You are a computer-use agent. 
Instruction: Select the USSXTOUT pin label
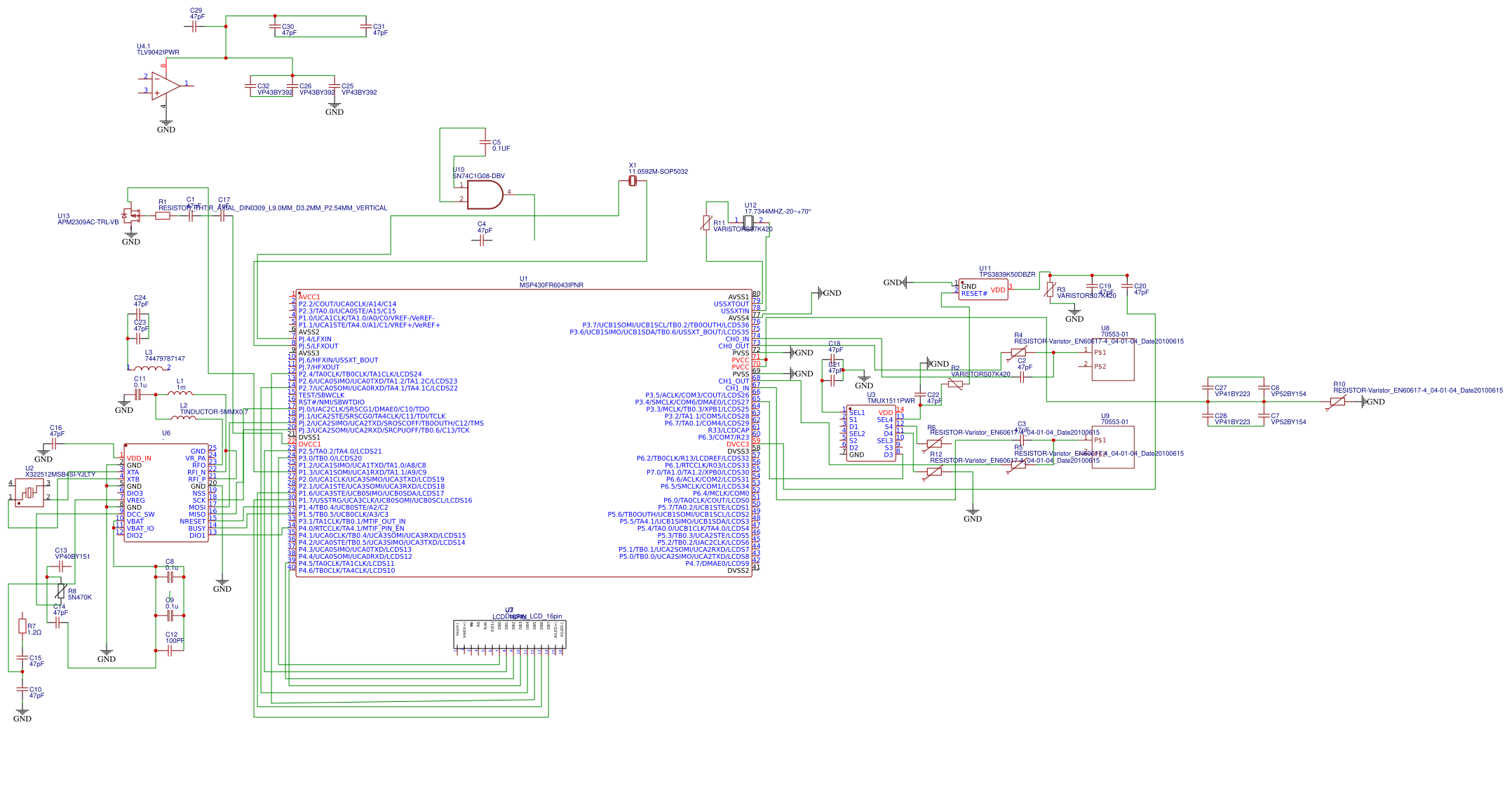[731, 304]
